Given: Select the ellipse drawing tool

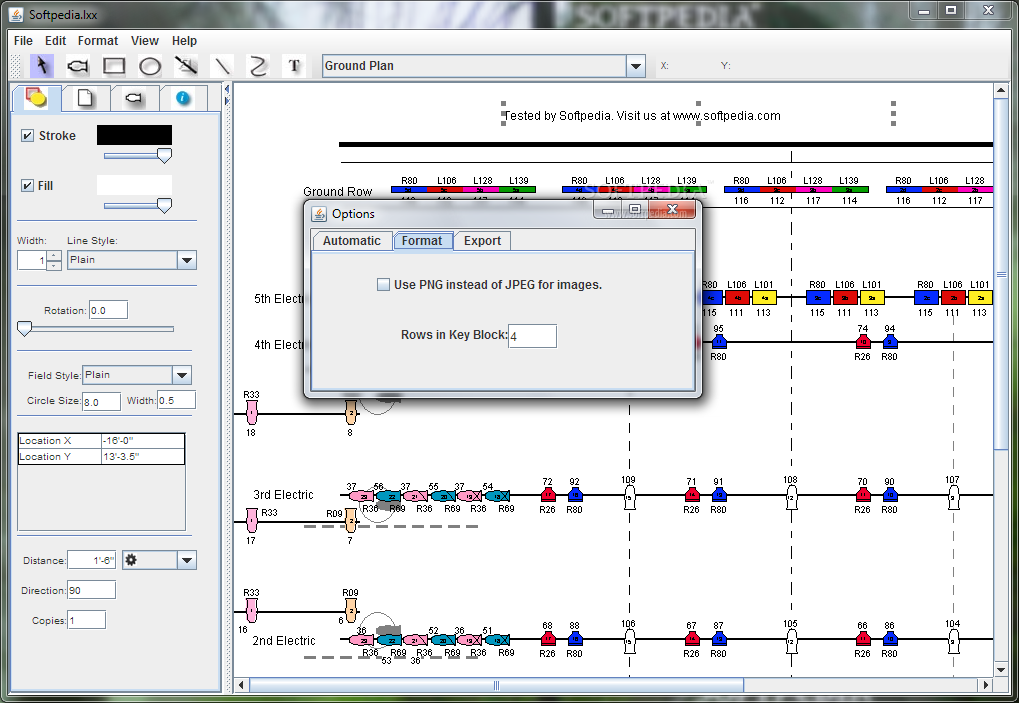Looking at the screenshot, I should tap(150, 66).
